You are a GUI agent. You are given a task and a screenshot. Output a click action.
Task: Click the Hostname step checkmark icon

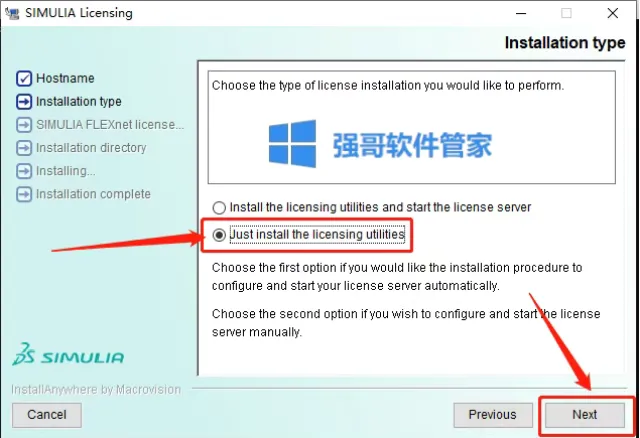tap(24, 78)
